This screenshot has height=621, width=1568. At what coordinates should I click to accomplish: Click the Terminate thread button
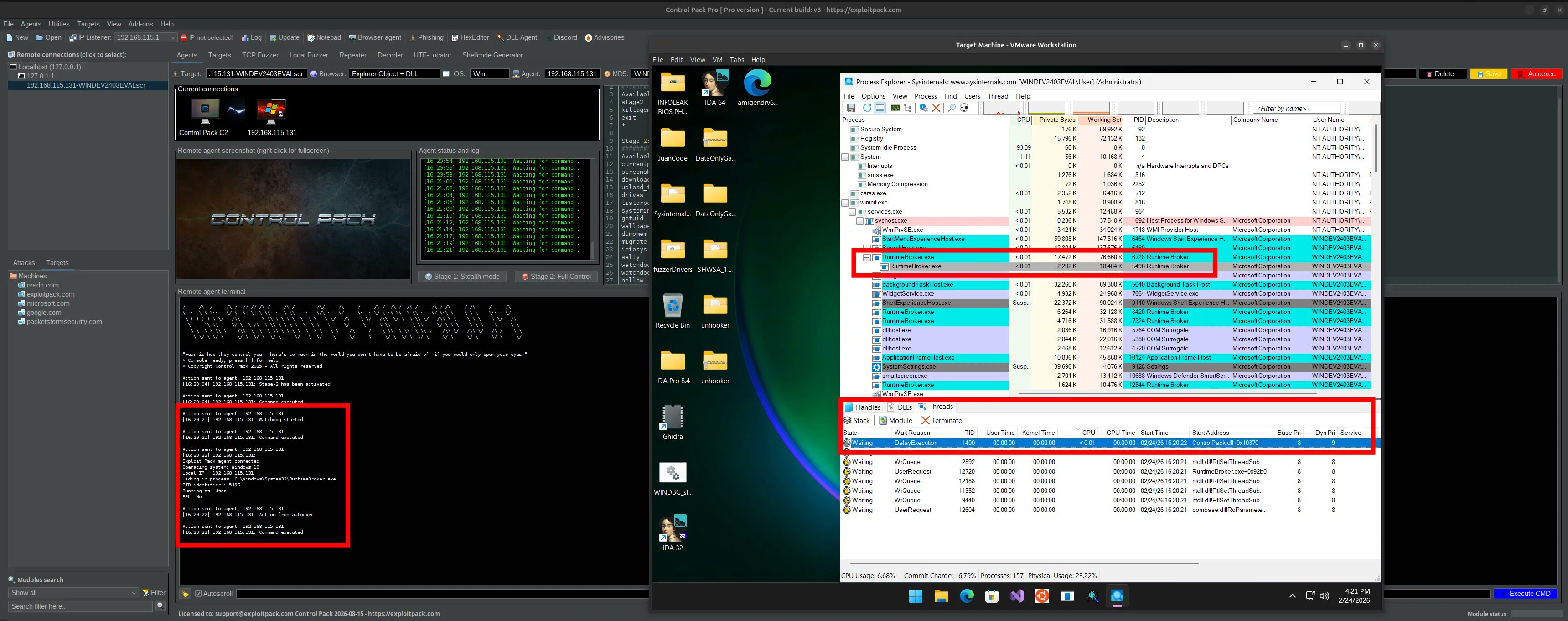941,421
